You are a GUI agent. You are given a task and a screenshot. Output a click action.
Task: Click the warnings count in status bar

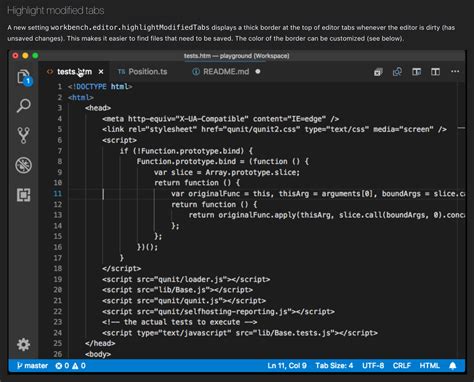coord(79,366)
